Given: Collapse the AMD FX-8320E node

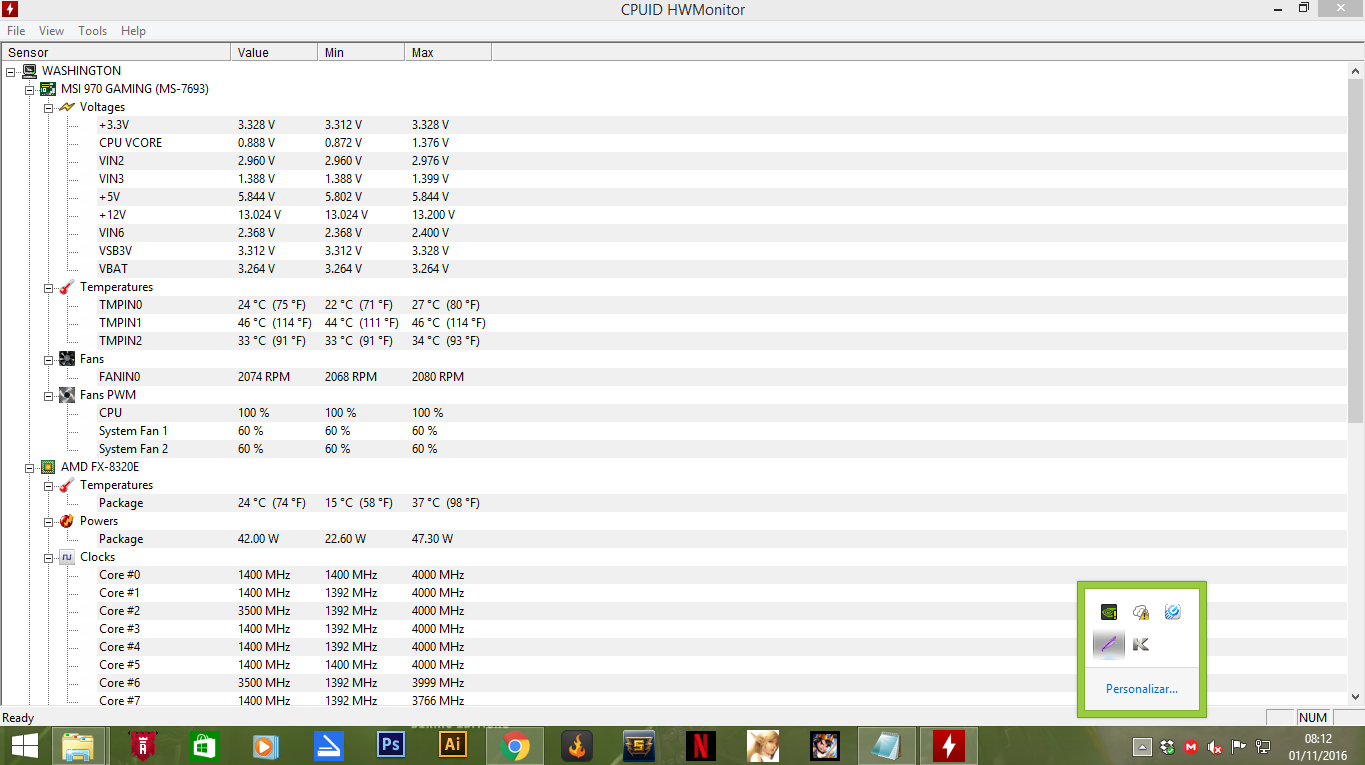Looking at the screenshot, I should click(x=30, y=467).
